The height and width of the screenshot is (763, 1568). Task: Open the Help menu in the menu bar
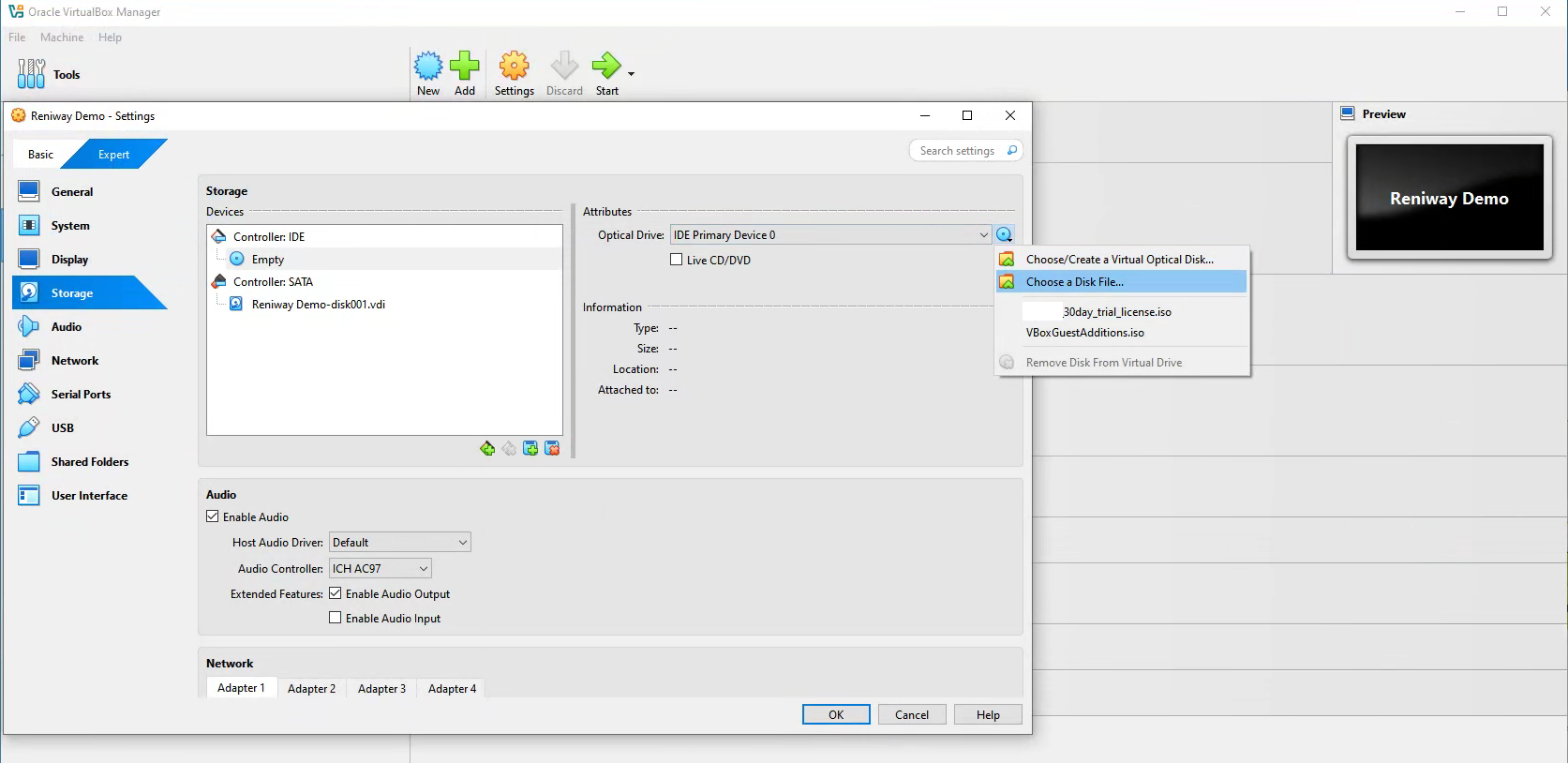(x=110, y=37)
